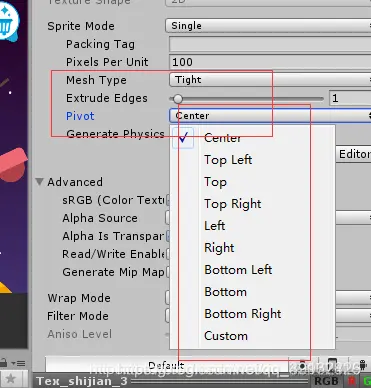Click the Pivot dropdown box showing Center
The width and height of the screenshot is (371, 388).
tap(270, 116)
